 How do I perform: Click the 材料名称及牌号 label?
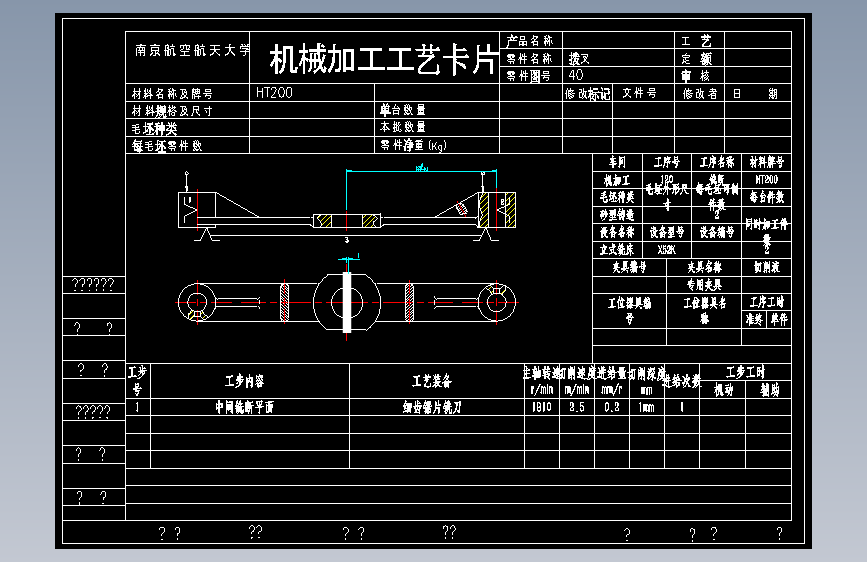pyautogui.click(x=172, y=93)
